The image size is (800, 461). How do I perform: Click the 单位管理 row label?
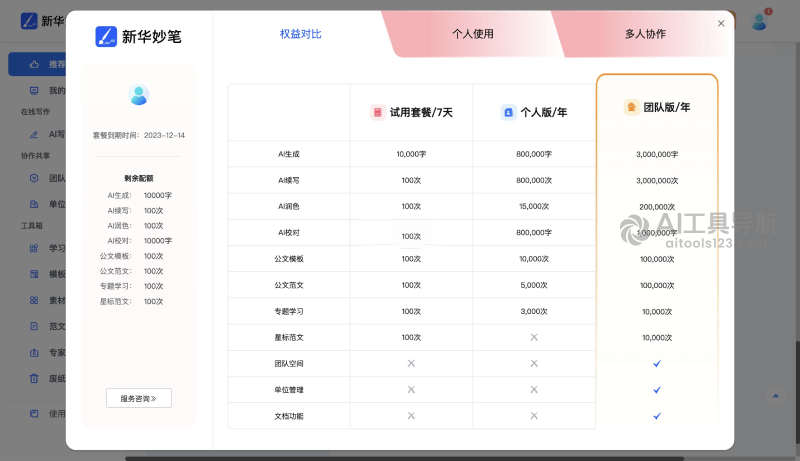point(289,390)
